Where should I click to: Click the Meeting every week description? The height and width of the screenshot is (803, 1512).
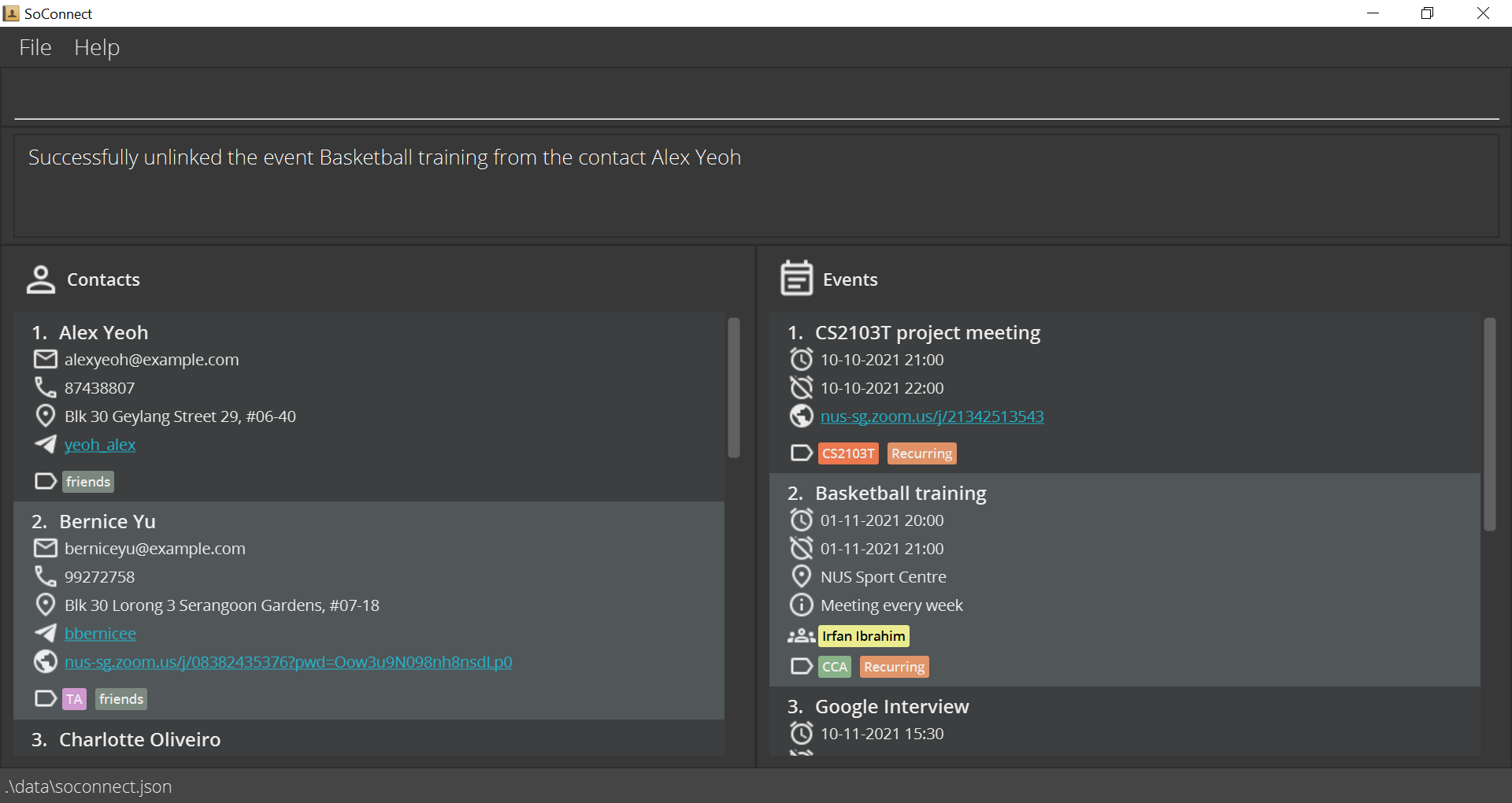point(891,605)
